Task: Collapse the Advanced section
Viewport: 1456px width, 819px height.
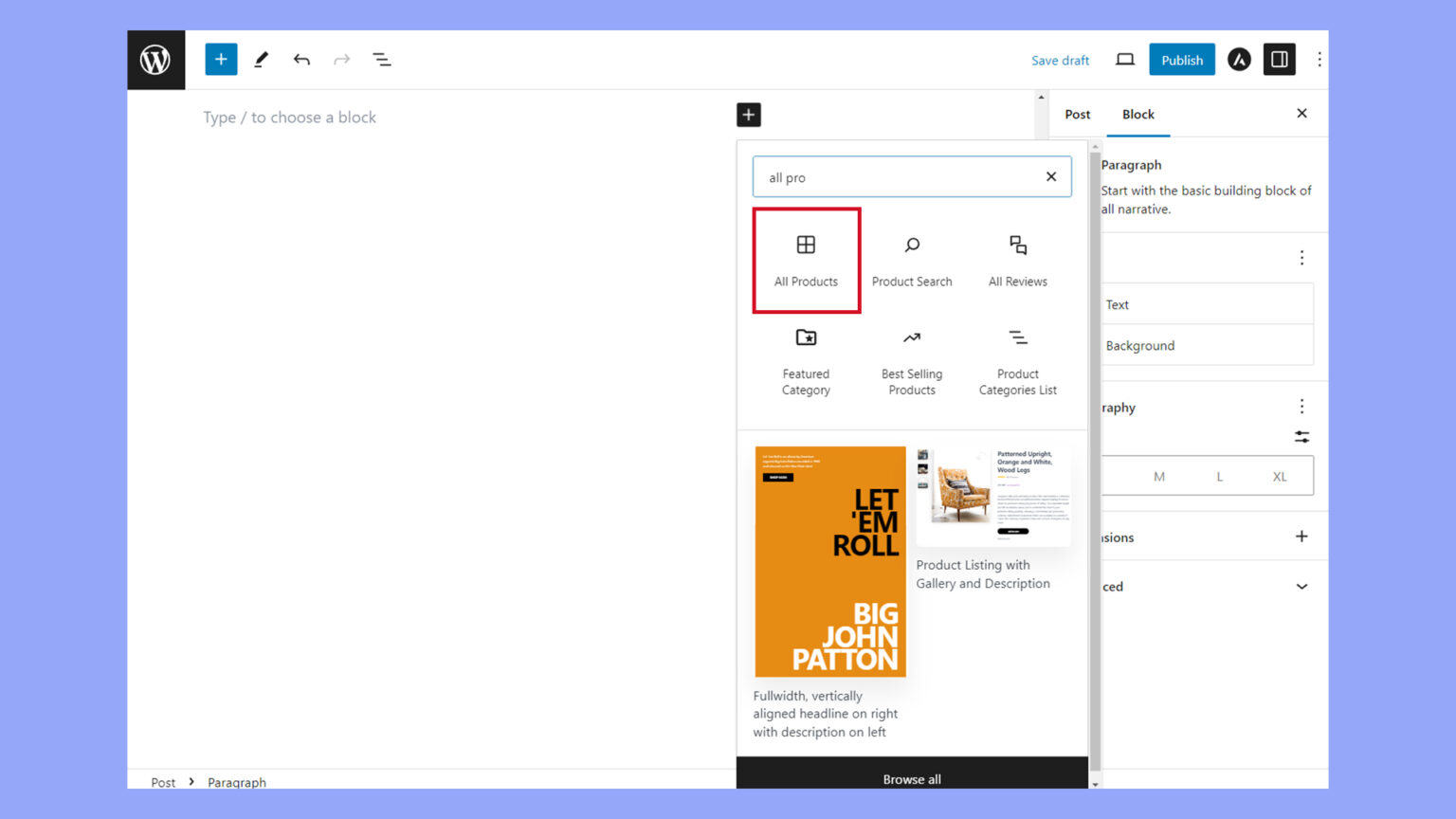Action: point(1301,586)
